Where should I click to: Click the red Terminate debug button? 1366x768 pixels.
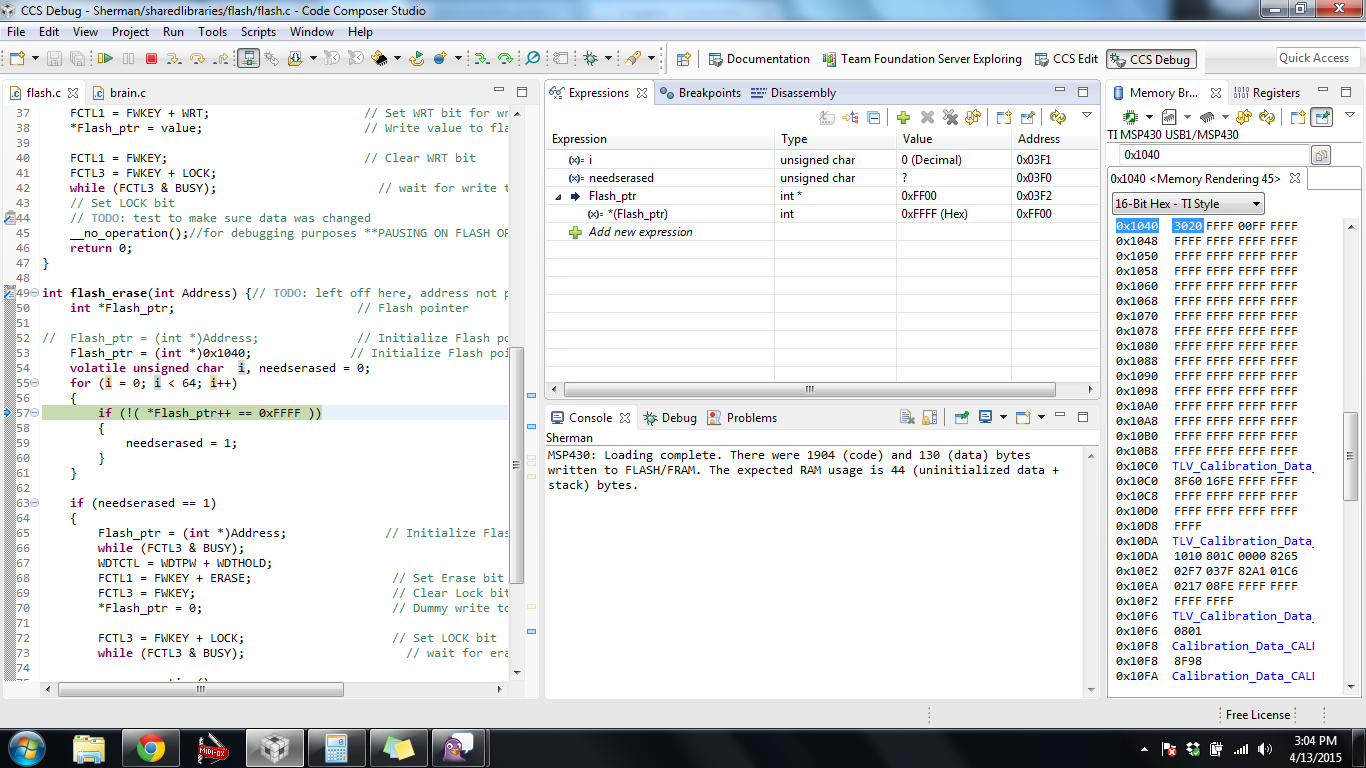coord(151,58)
